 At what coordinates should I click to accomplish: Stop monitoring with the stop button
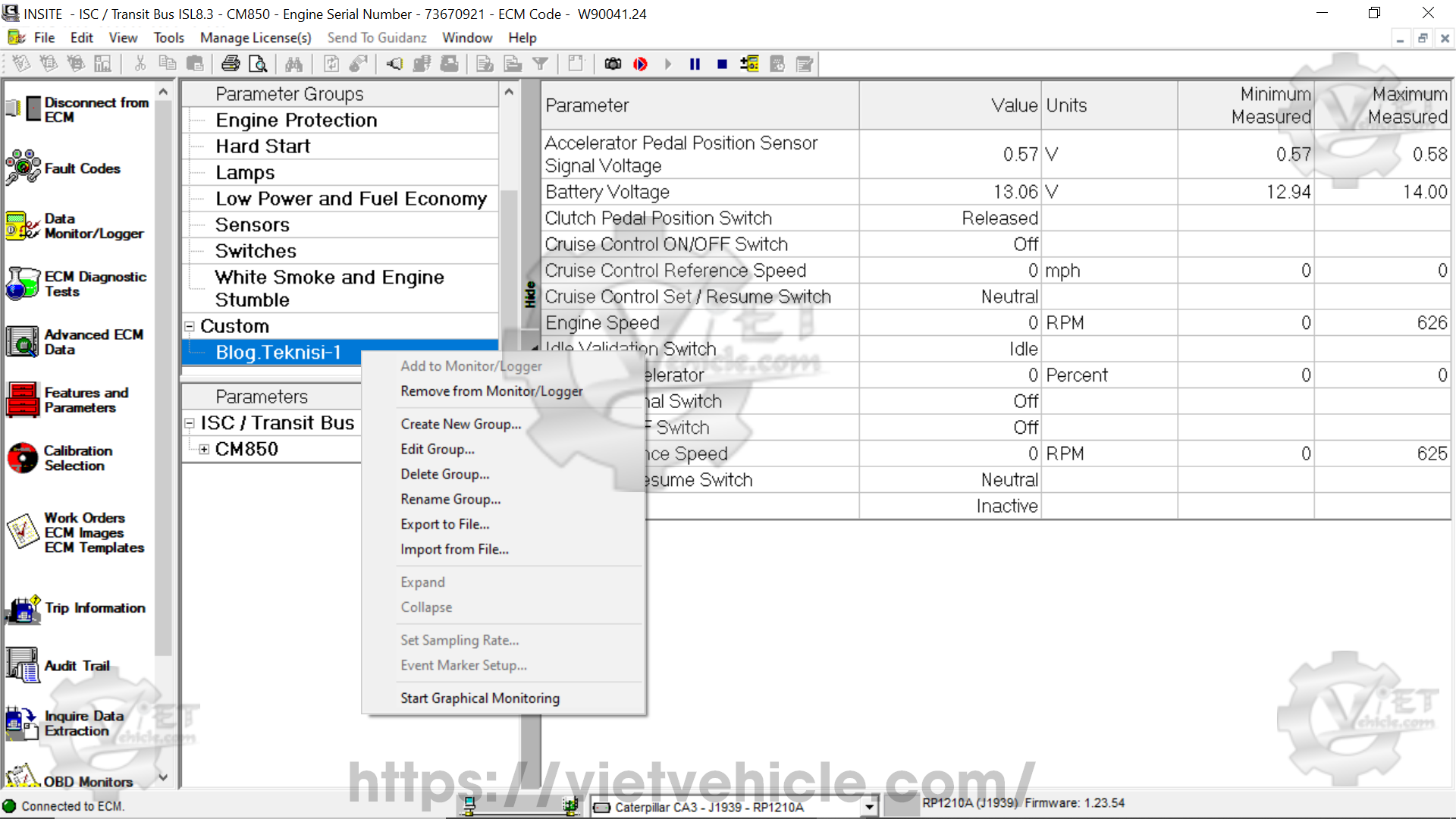722,64
